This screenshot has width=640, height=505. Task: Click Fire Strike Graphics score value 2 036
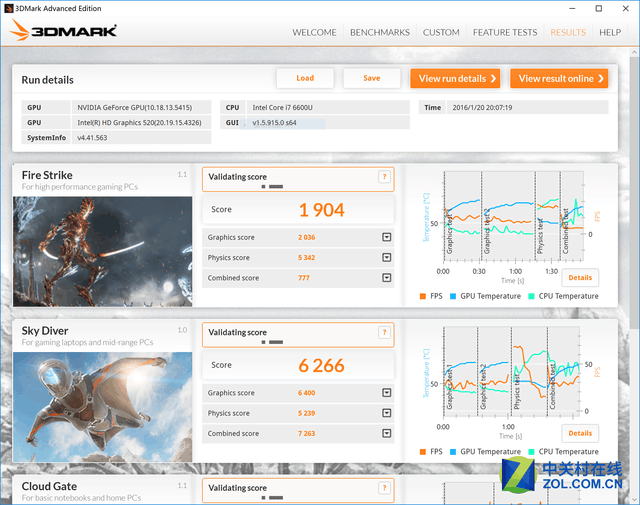pyautogui.click(x=307, y=237)
